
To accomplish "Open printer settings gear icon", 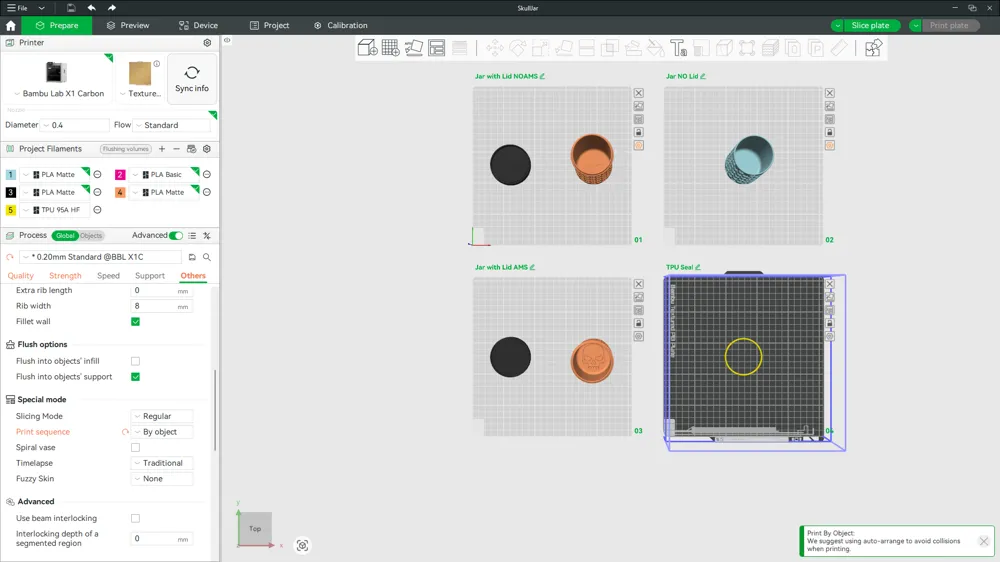I will (x=207, y=43).
